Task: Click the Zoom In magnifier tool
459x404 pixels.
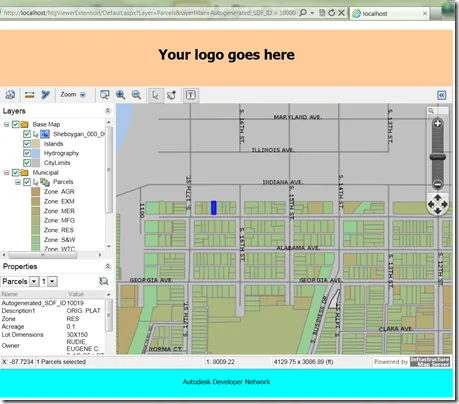Action: [120, 95]
